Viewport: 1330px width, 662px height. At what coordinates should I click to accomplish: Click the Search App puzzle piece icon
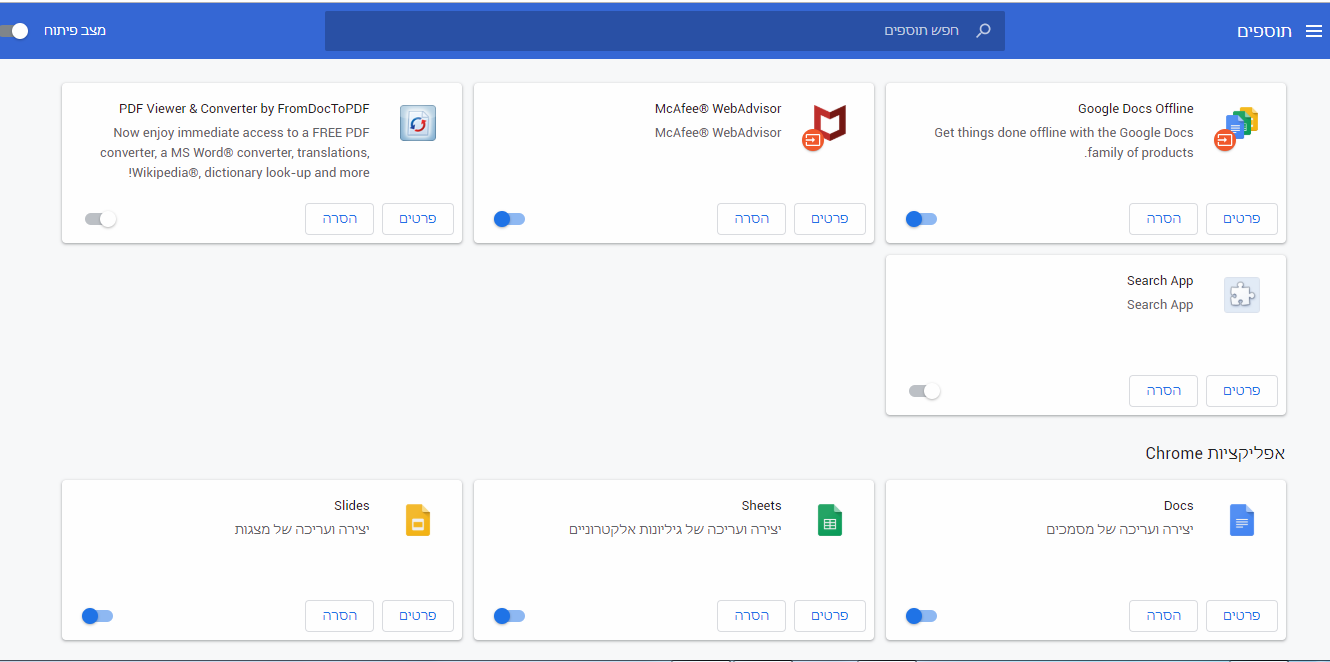point(1242,295)
